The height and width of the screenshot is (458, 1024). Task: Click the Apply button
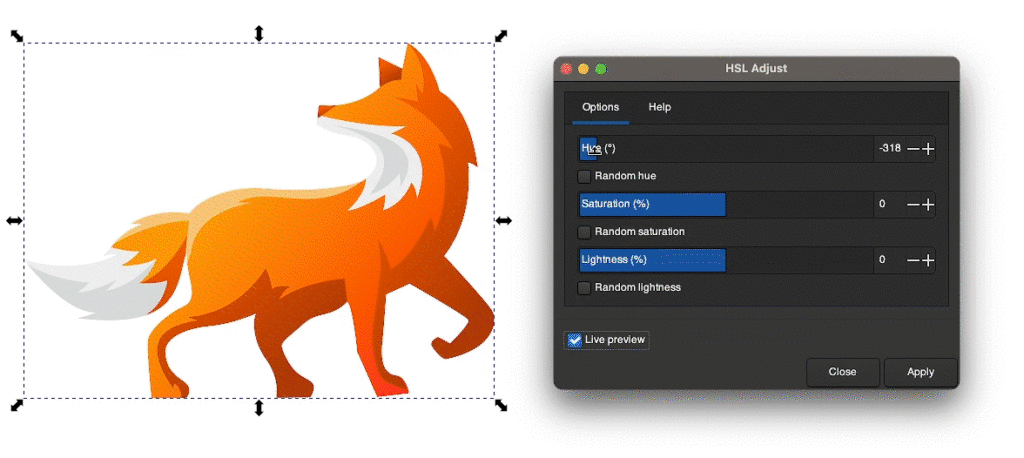coord(920,372)
